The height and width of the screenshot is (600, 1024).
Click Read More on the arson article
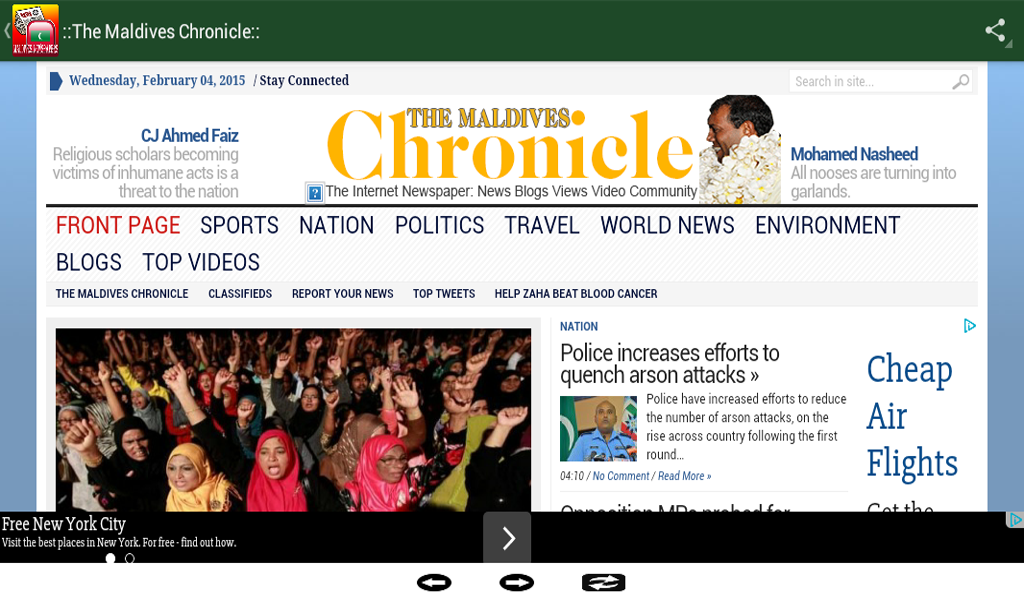[684, 476]
